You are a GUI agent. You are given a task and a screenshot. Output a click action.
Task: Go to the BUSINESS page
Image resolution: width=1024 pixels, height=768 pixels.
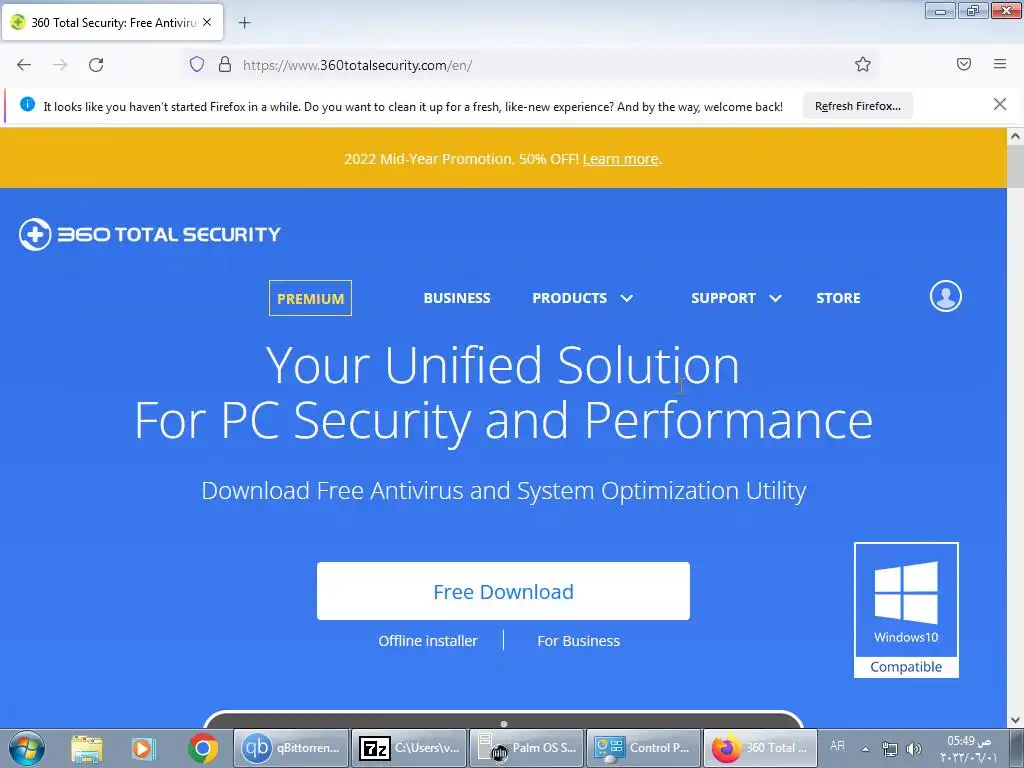(x=457, y=298)
